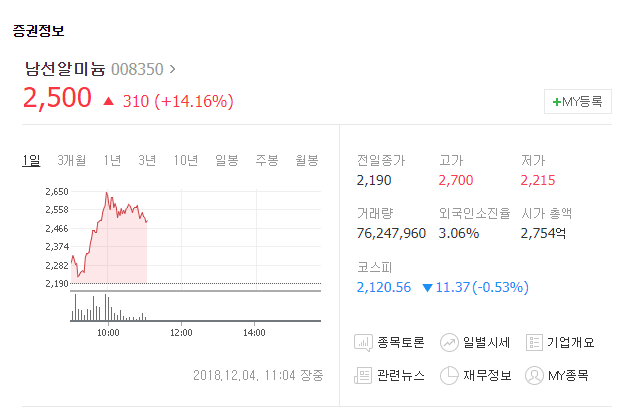Screen dimensions: 630x408
Task: Open 관련뉴스 newspaper icon
Action: point(362,375)
